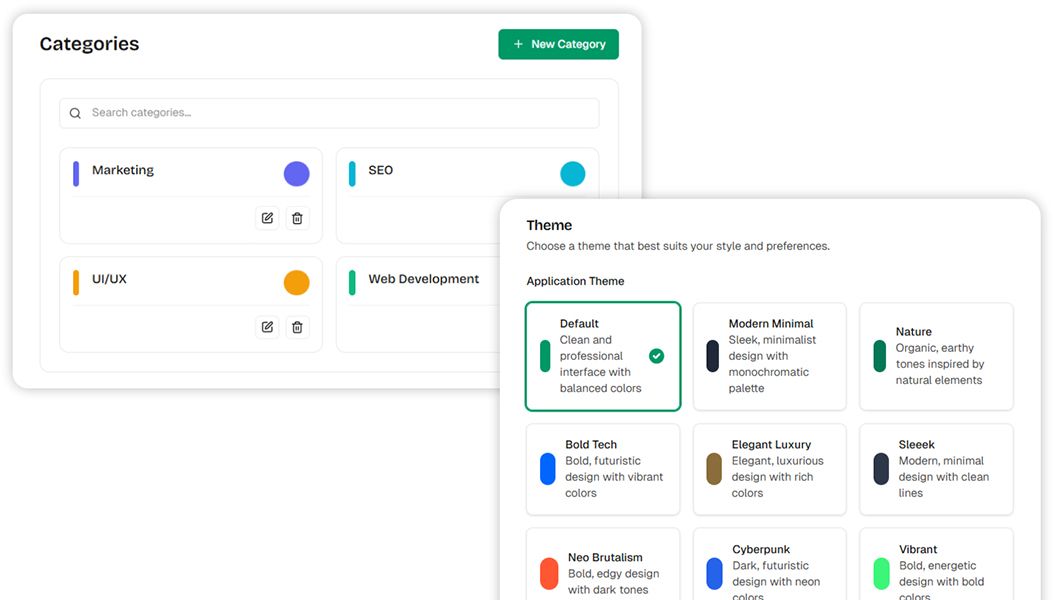
Task: Click the Nature theme green color pill
Action: click(879, 356)
